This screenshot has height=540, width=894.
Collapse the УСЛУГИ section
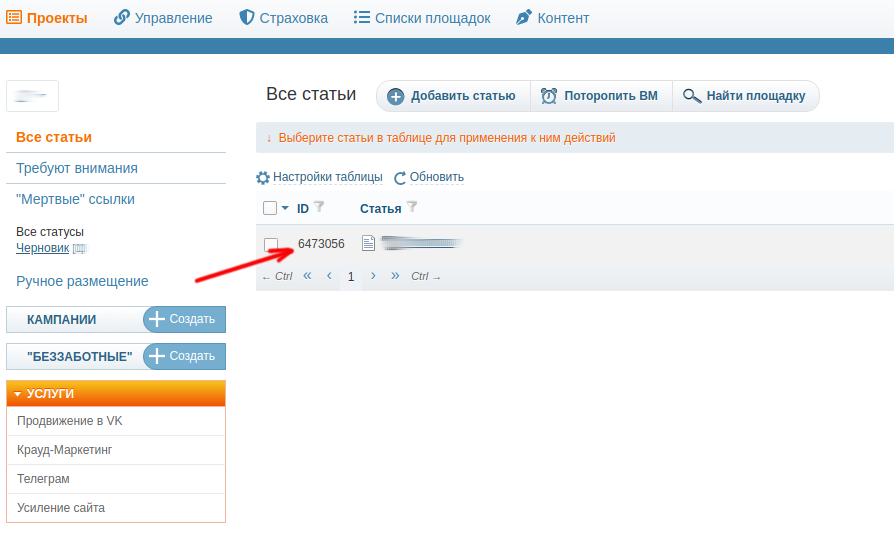116,393
